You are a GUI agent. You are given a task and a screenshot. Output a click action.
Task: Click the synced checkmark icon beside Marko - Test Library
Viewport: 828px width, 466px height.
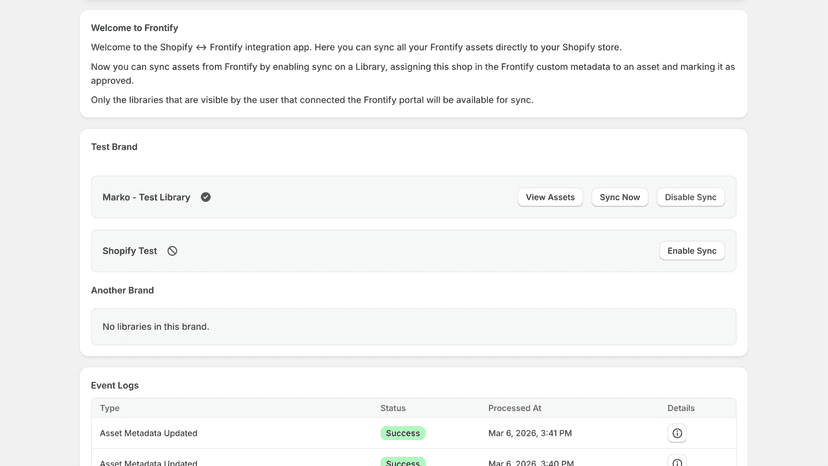click(x=205, y=197)
